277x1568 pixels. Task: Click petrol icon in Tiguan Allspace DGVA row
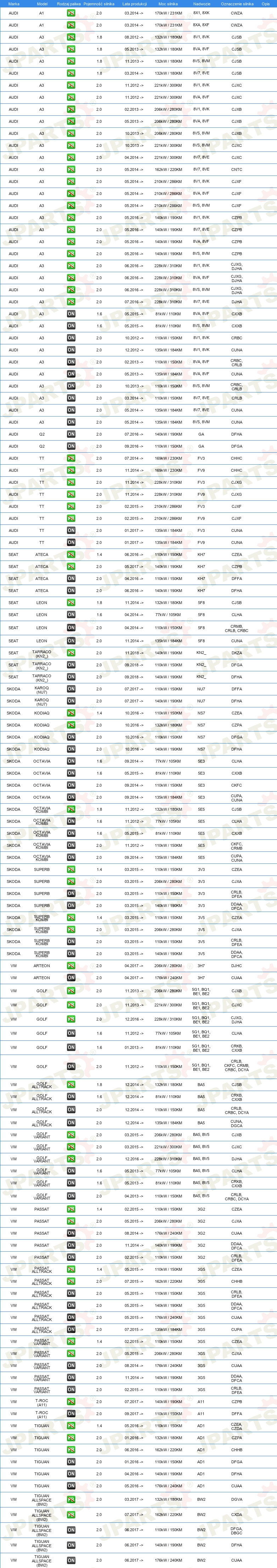71,1500
